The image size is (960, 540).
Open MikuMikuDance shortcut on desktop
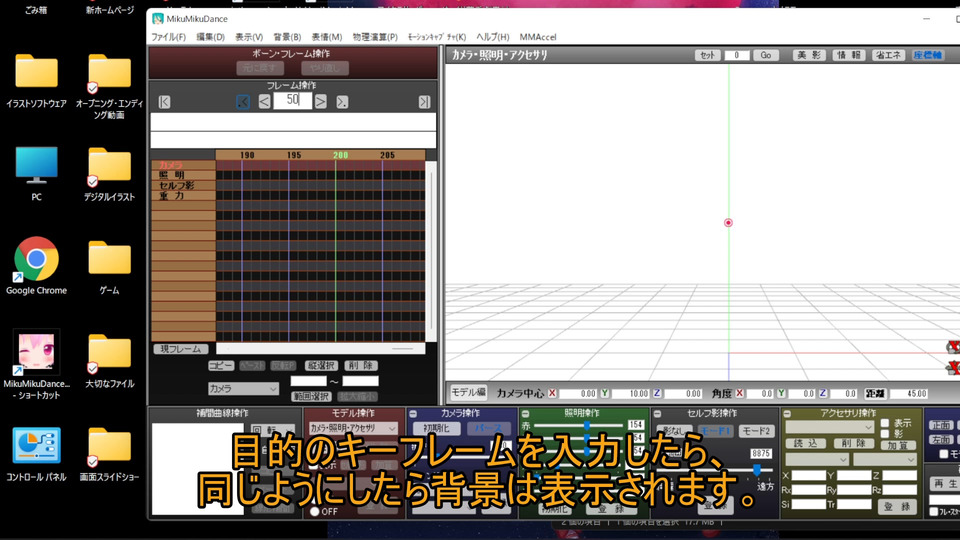(x=36, y=364)
